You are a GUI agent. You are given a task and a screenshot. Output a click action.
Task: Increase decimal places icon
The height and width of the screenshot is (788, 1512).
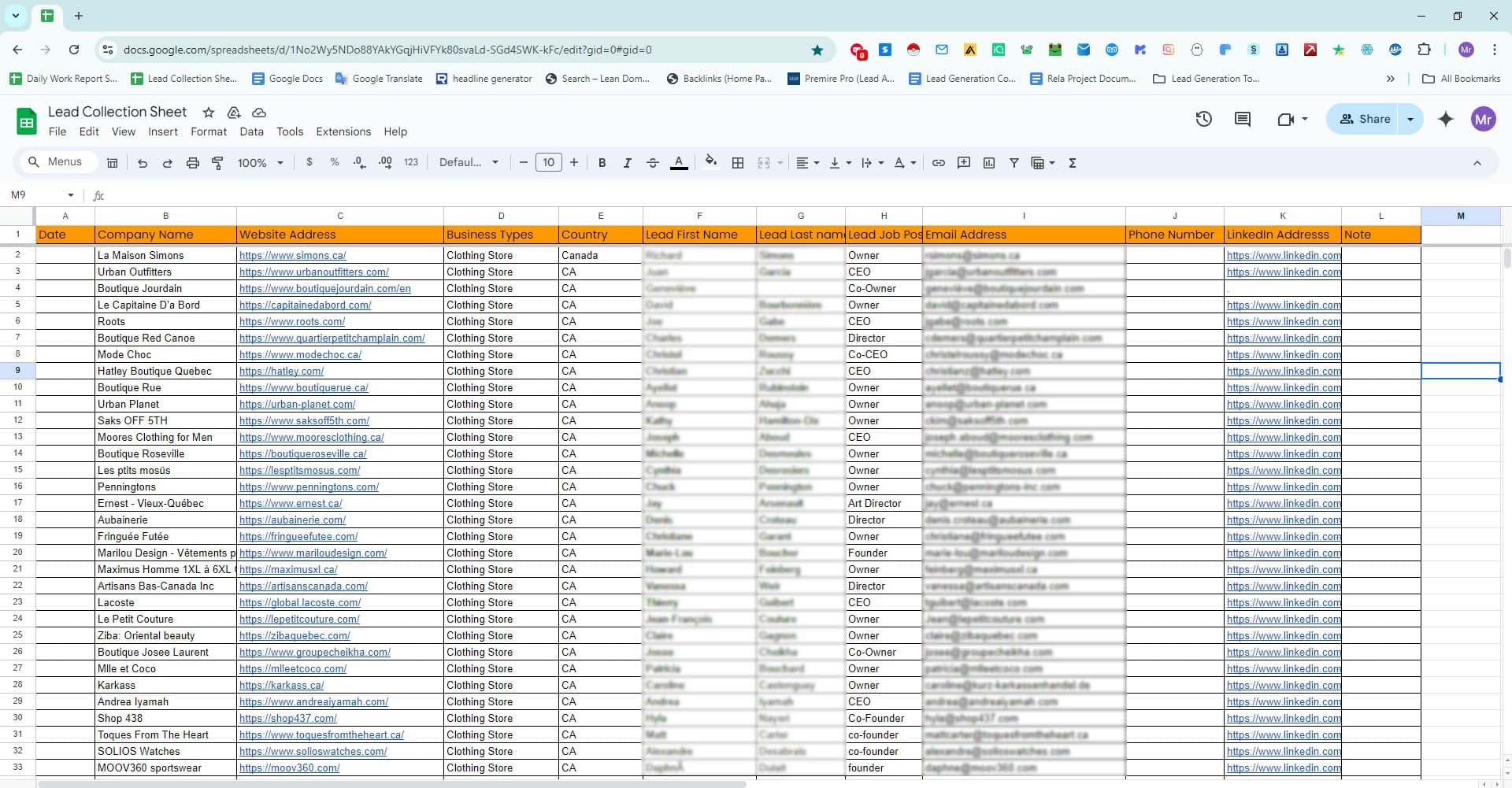[x=385, y=162]
